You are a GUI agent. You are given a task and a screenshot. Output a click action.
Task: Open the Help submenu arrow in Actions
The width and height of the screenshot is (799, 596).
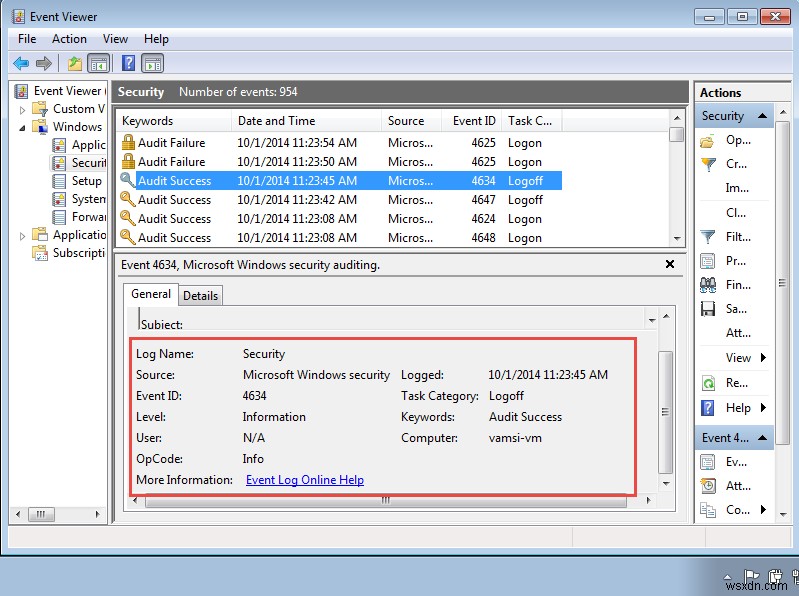click(763, 408)
